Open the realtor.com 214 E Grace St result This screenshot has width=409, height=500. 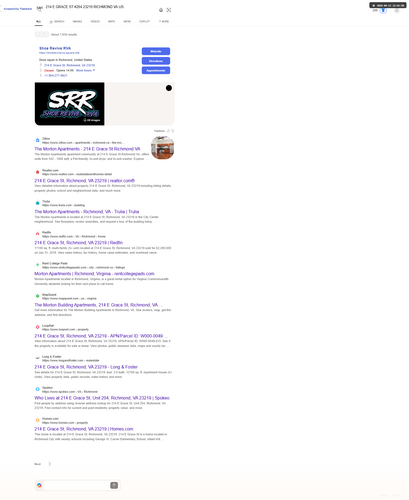[84, 181]
